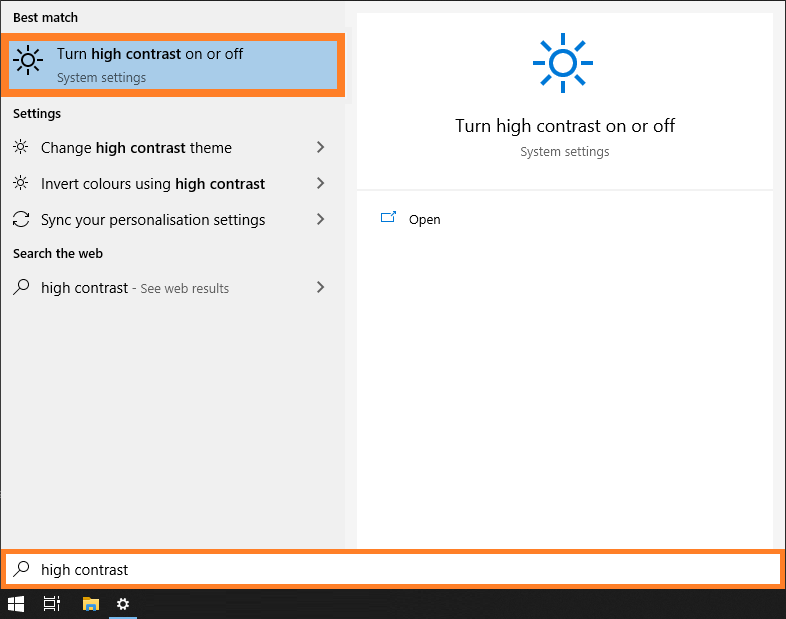Click the 'Best match' heading

tap(46, 18)
